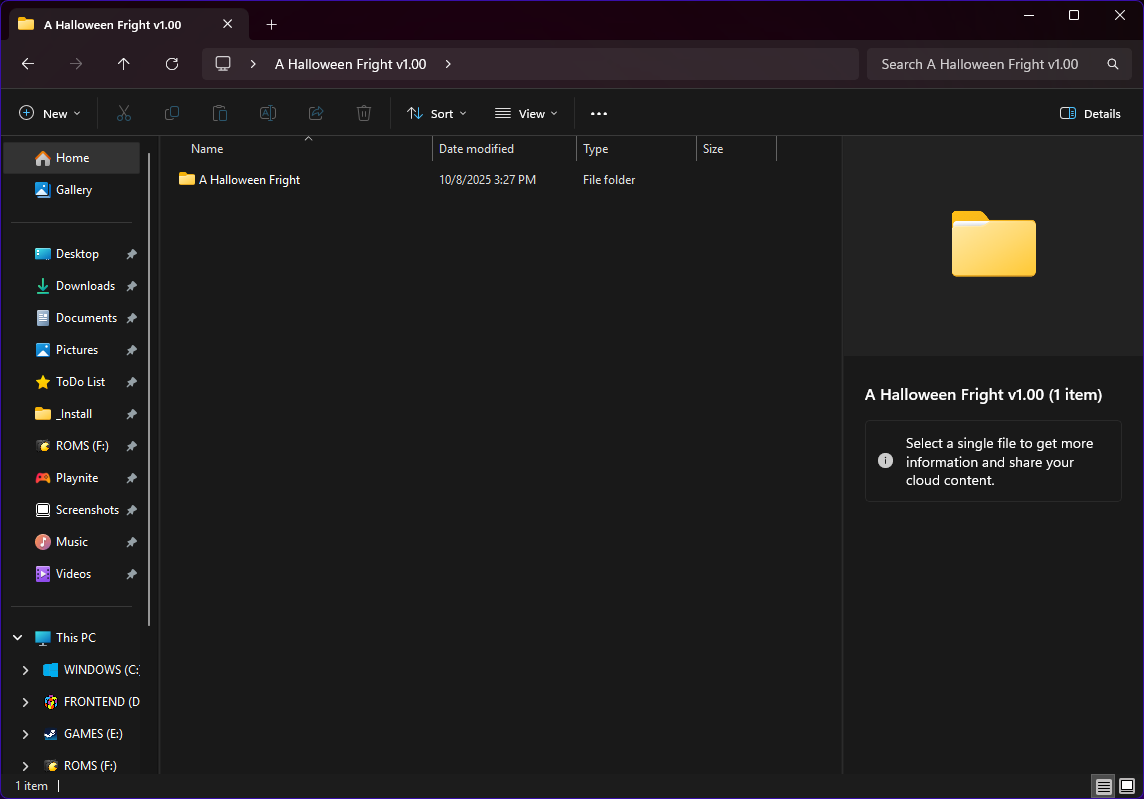Switch to large thumbnails view in status bar
This screenshot has width=1144, height=799.
coord(1127,787)
